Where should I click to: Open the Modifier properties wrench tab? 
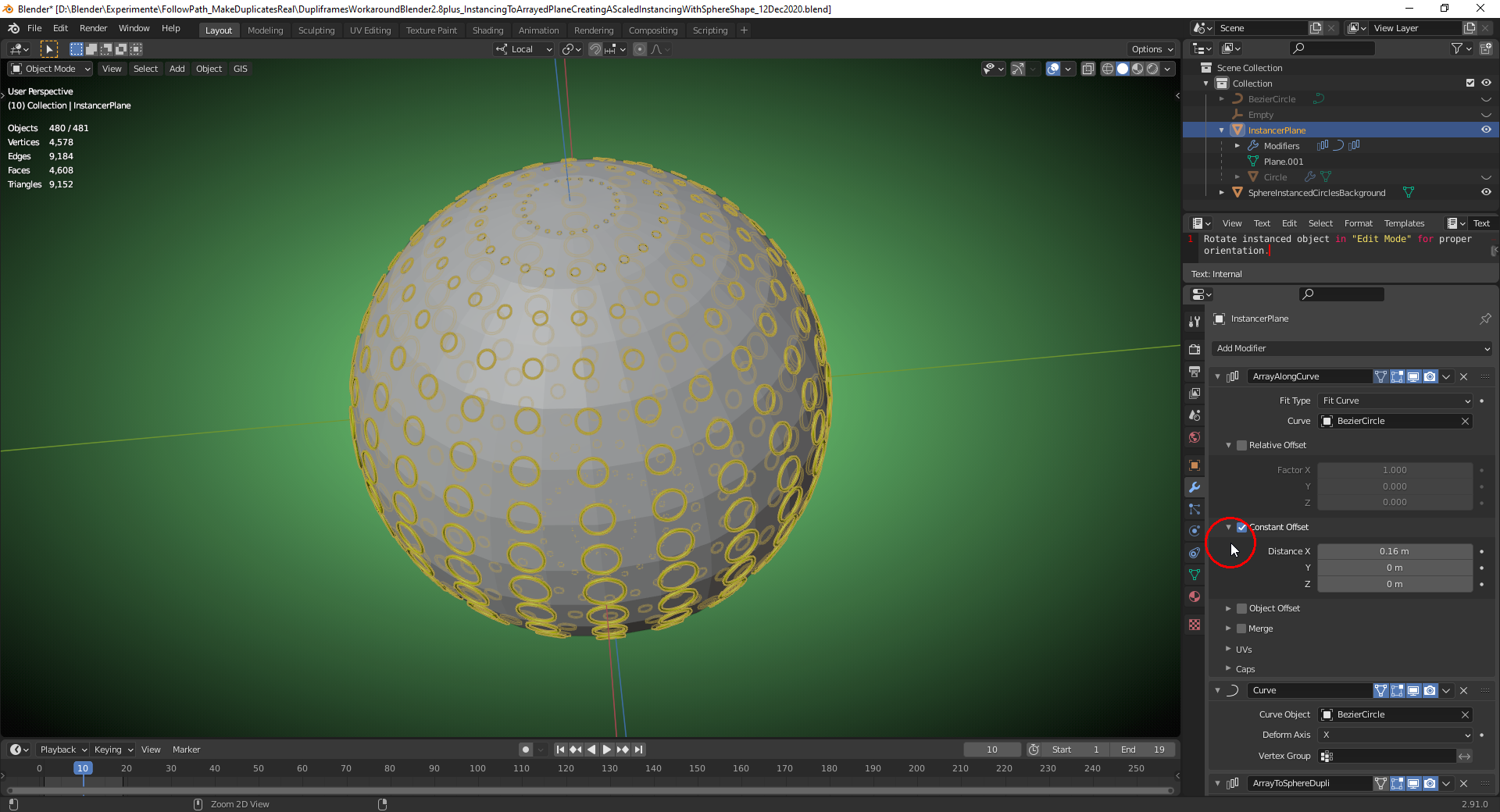[x=1195, y=487]
